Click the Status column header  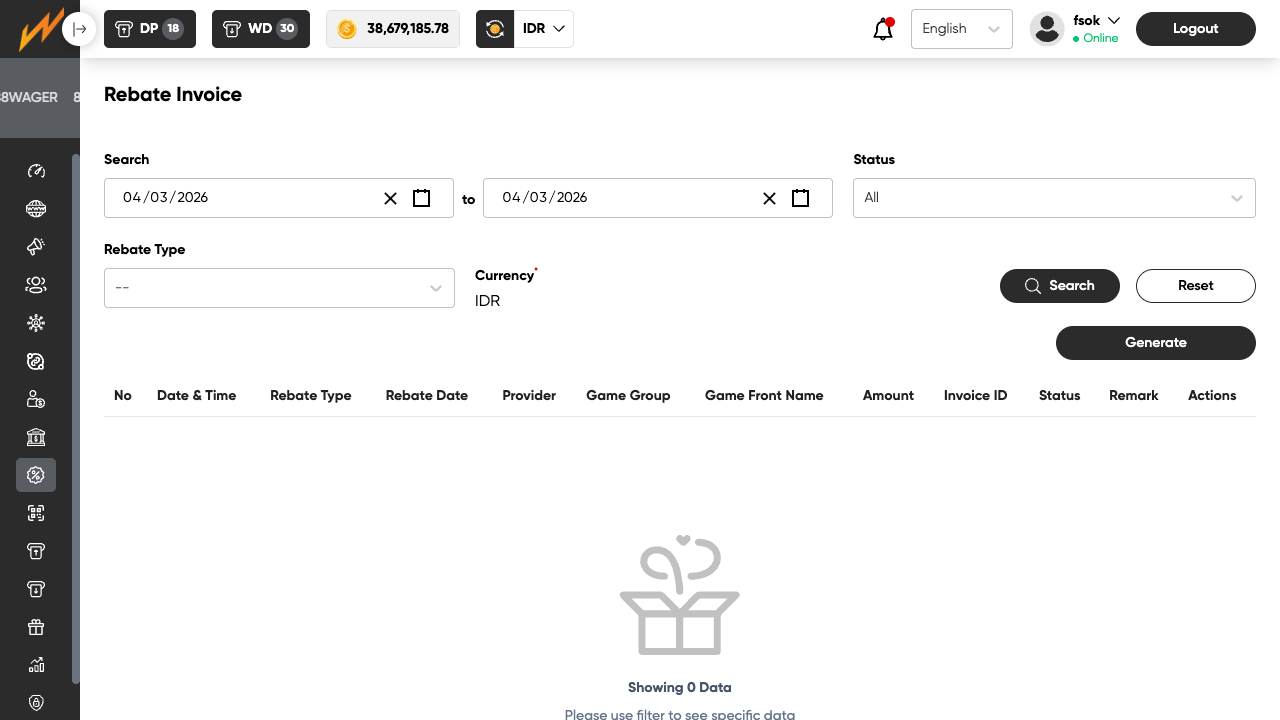pyautogui.click(x=1060, y=396)
